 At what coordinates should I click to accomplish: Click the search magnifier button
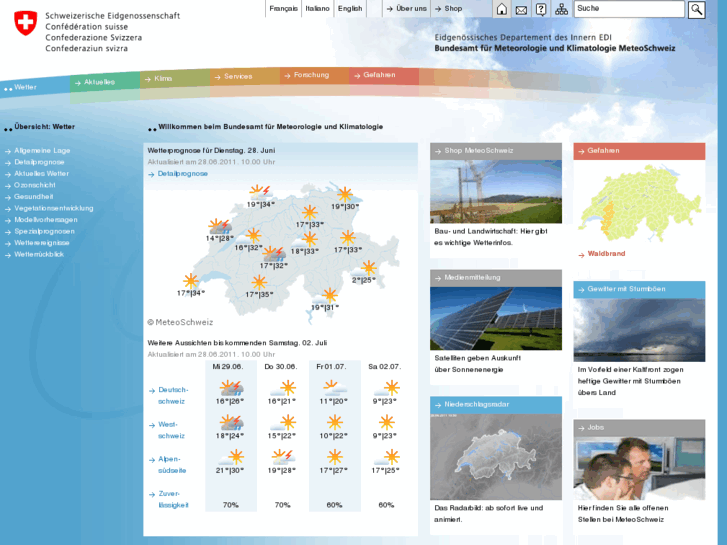[696, 9]
